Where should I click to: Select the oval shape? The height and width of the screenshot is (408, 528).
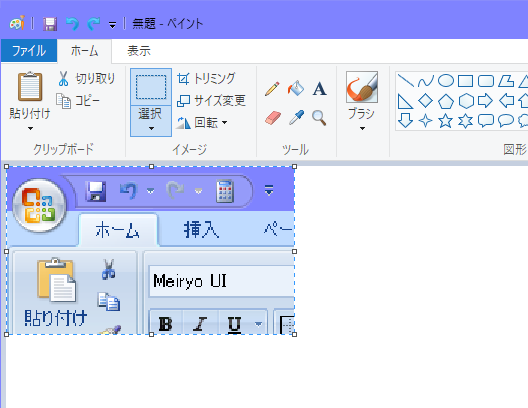[446, 81]
